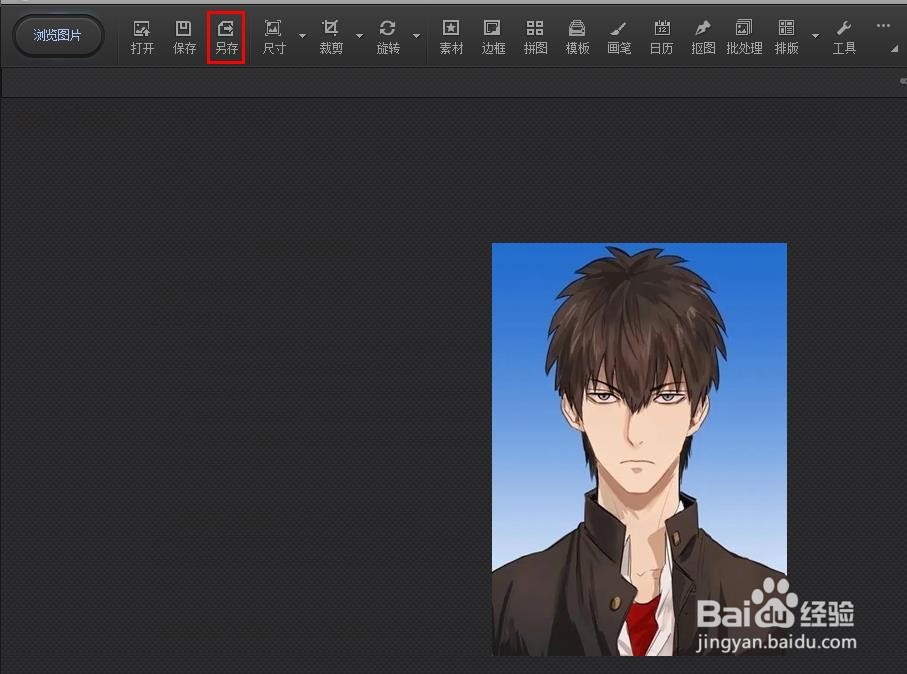Open the 日历 calendar tool
The image size is (907, 674).
click(x=661, y=37)
